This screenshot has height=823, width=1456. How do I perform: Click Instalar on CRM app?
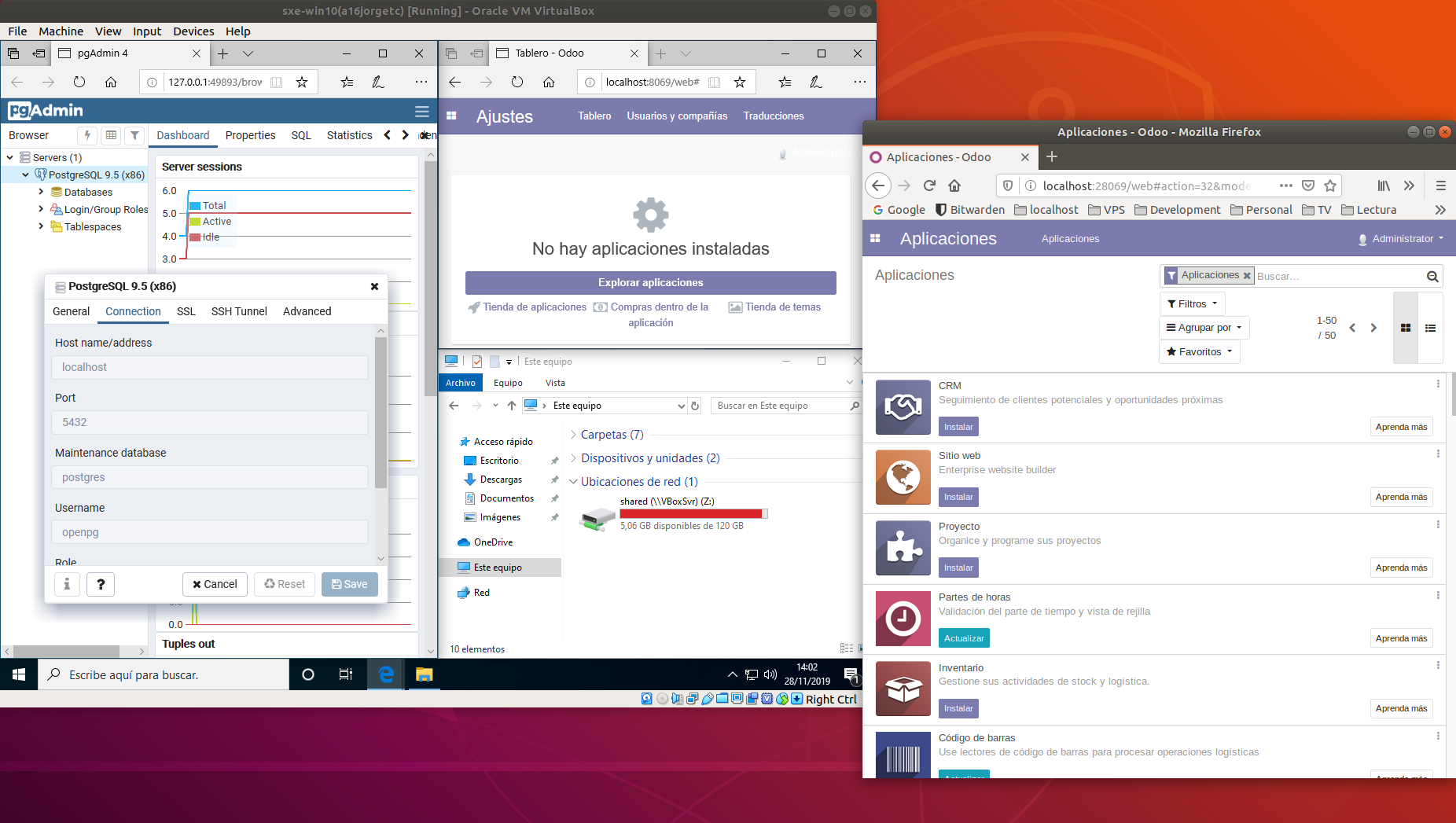(x=958, y=427)
